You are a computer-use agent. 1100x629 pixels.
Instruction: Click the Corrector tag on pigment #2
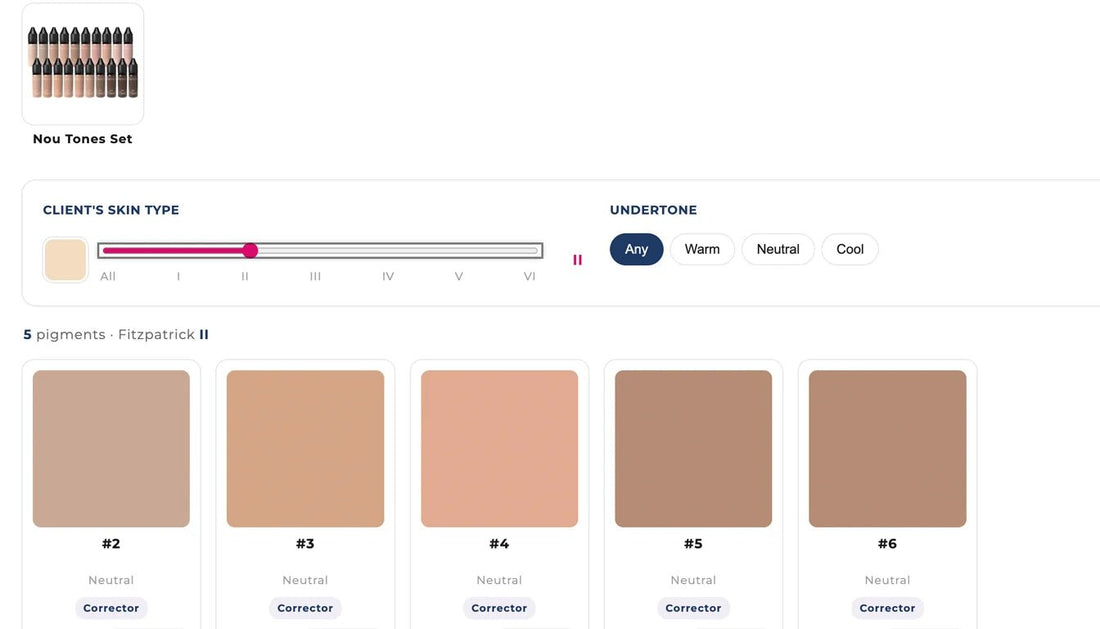pyautogui.click(x=111, y=608)
